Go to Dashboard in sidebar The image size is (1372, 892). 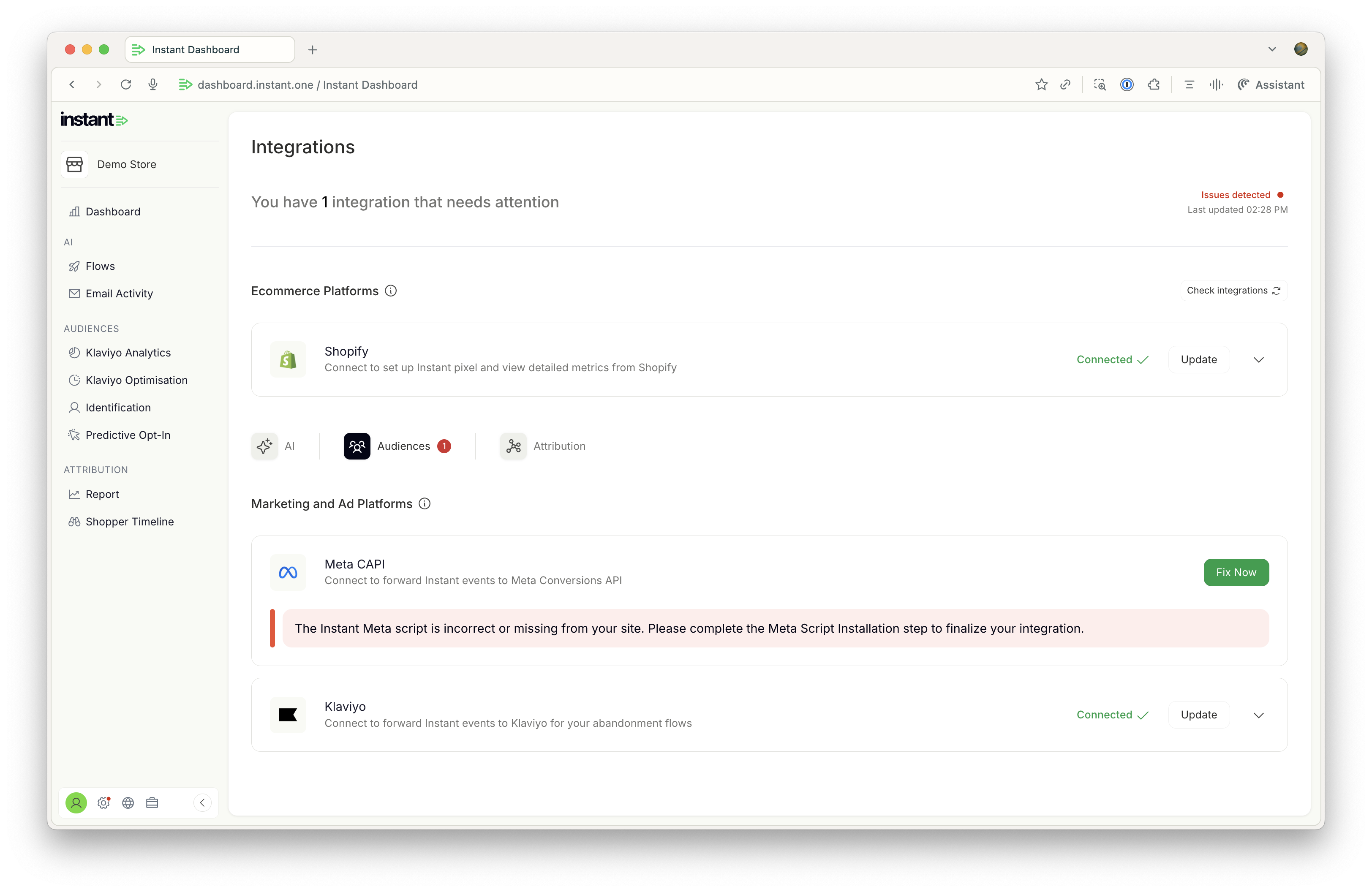pos(112,212)
